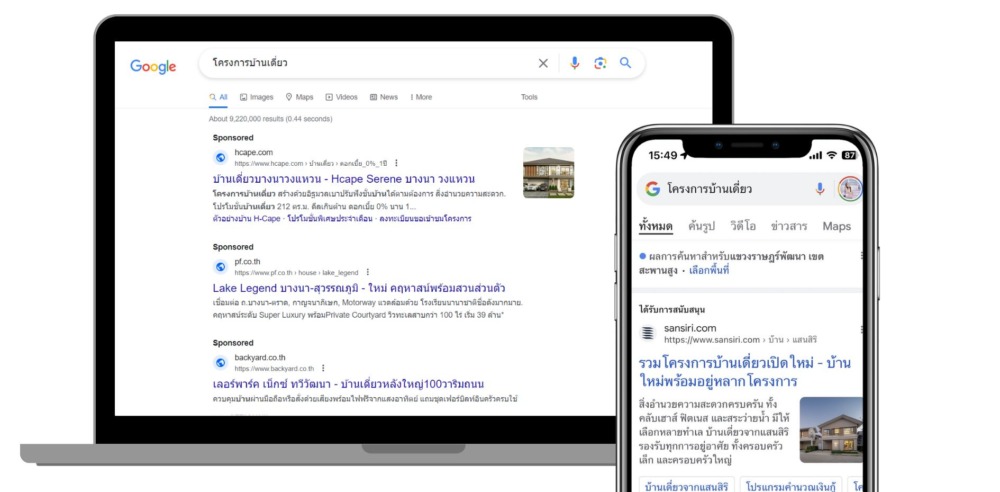Click the Google logo on laptop screen

point(153,67)
